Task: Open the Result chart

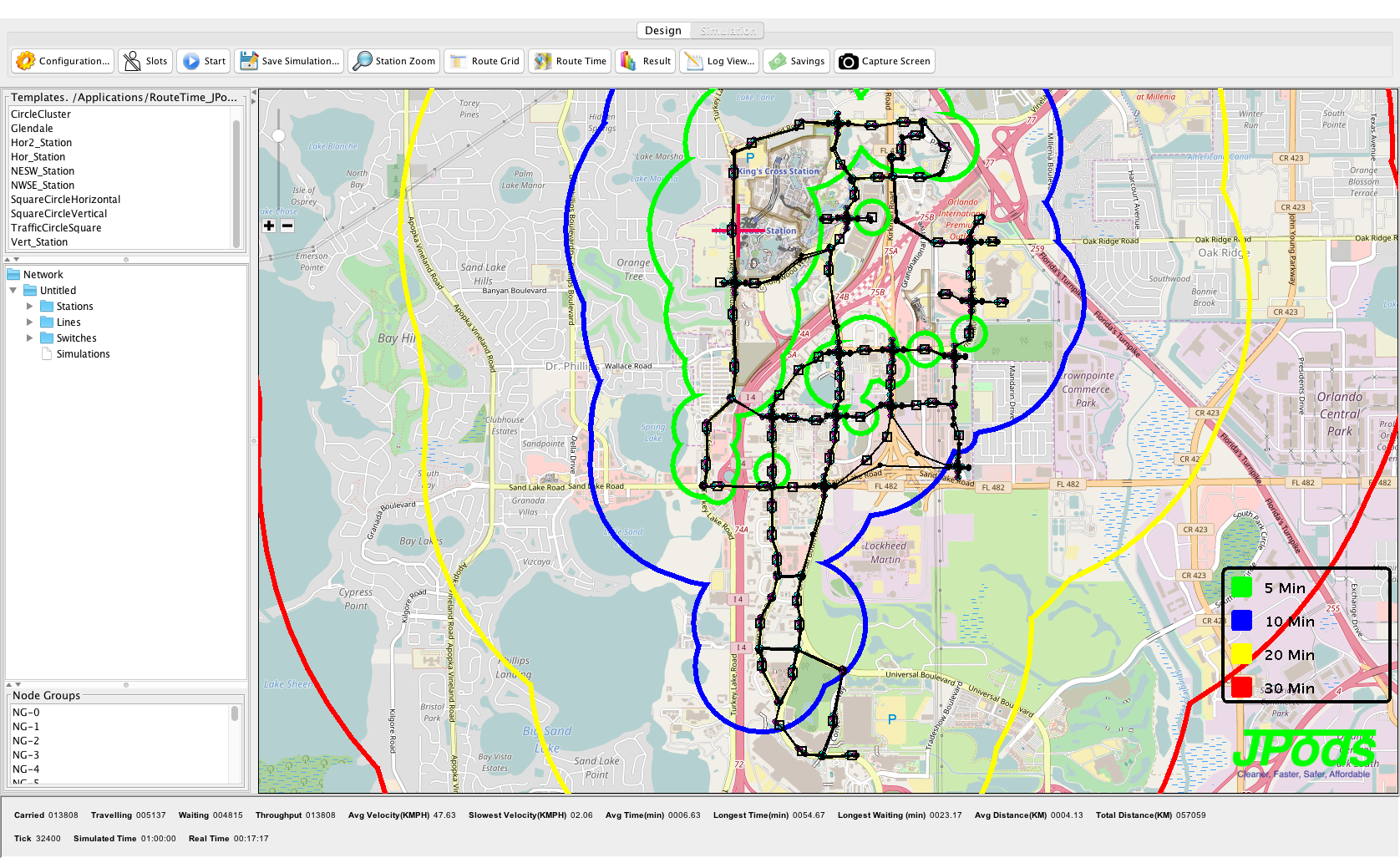Action: pos(628,61)
